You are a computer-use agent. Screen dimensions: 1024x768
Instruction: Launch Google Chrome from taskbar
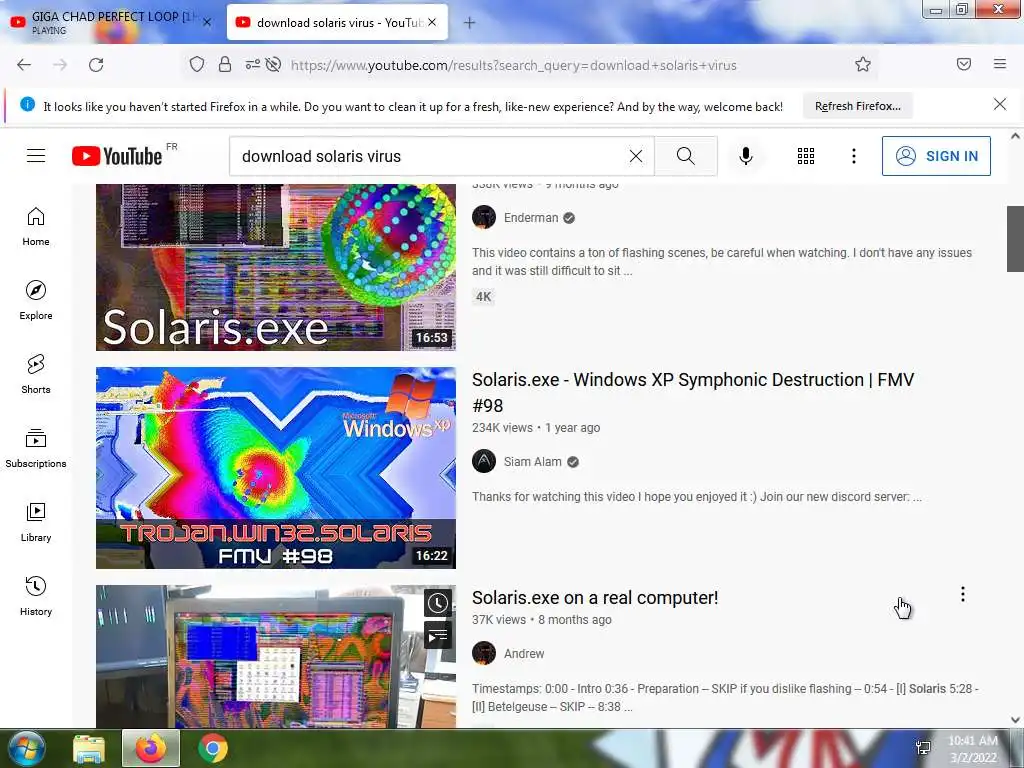[213, 748]
